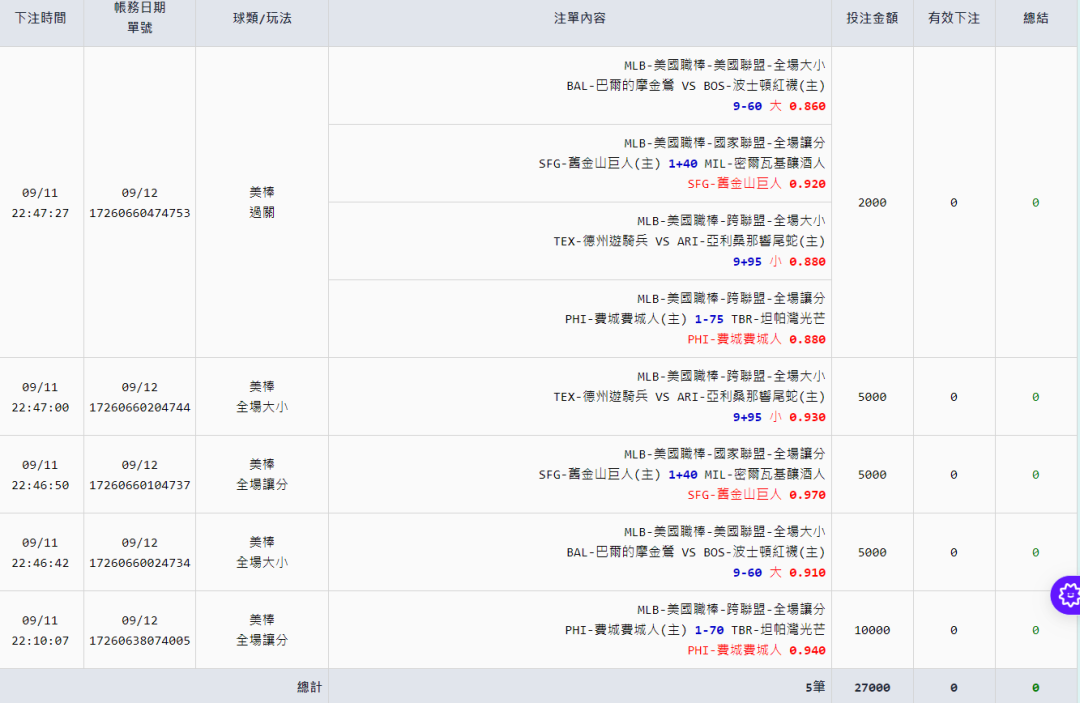Select the odds value 0.910
Screen dimensions: 1080x703
[807, 573]
